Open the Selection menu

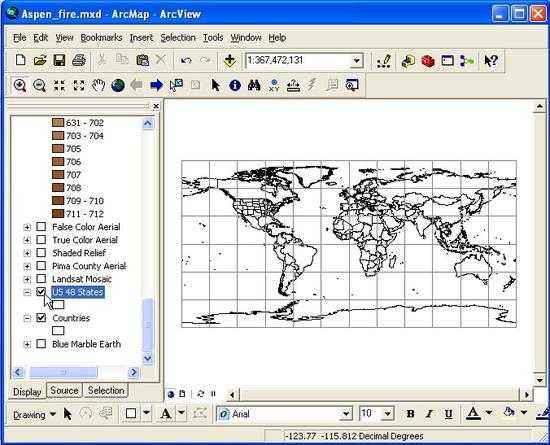click(178, 38)
